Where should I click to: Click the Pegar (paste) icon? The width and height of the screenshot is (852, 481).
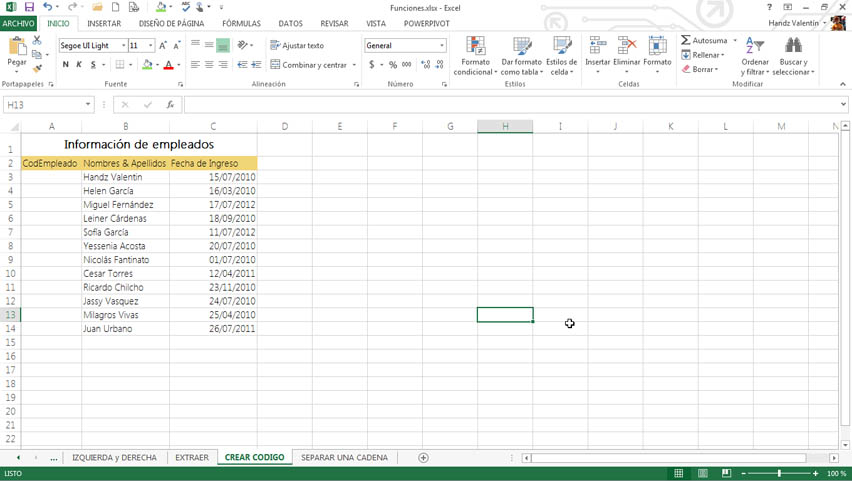[x=17, y=48]
